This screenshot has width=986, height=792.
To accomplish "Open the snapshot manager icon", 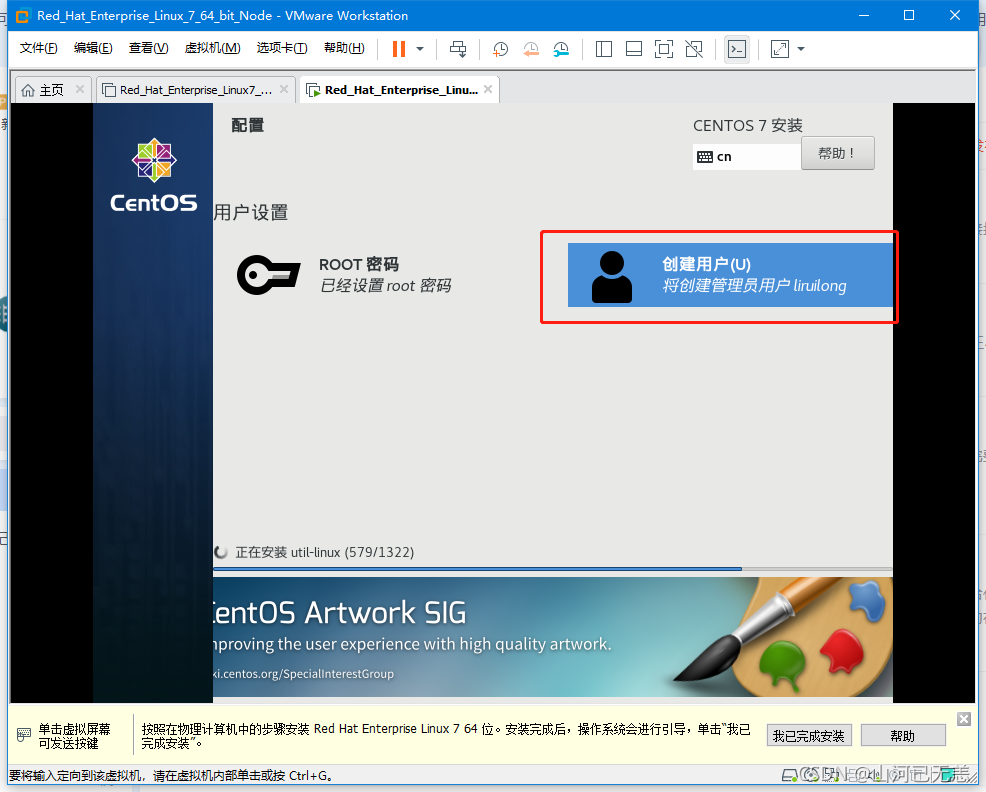I will pos(561,49).
